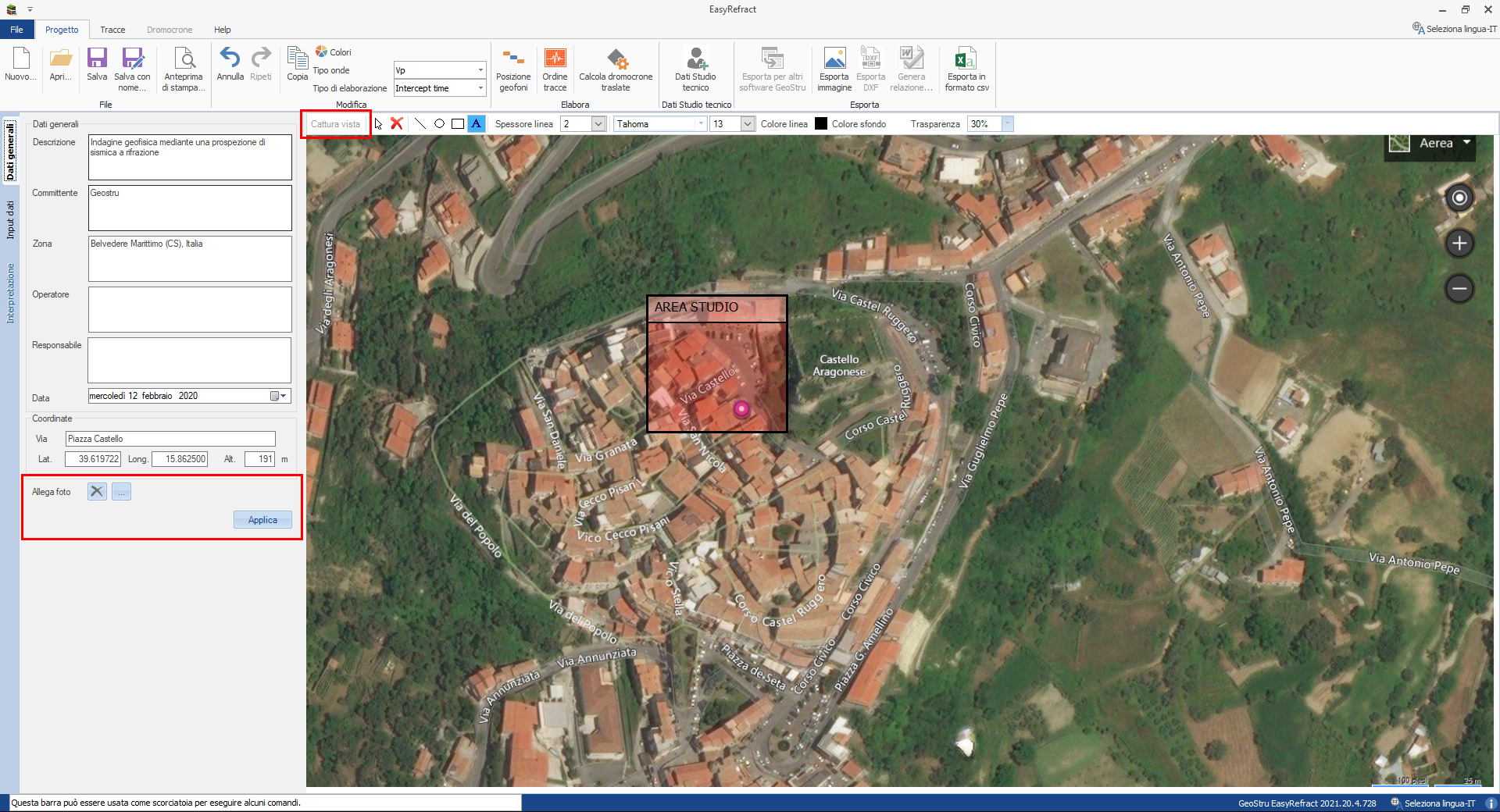The image size is (1500, 812).
Task: Center map with locate target button
Action: point(1459,198)
